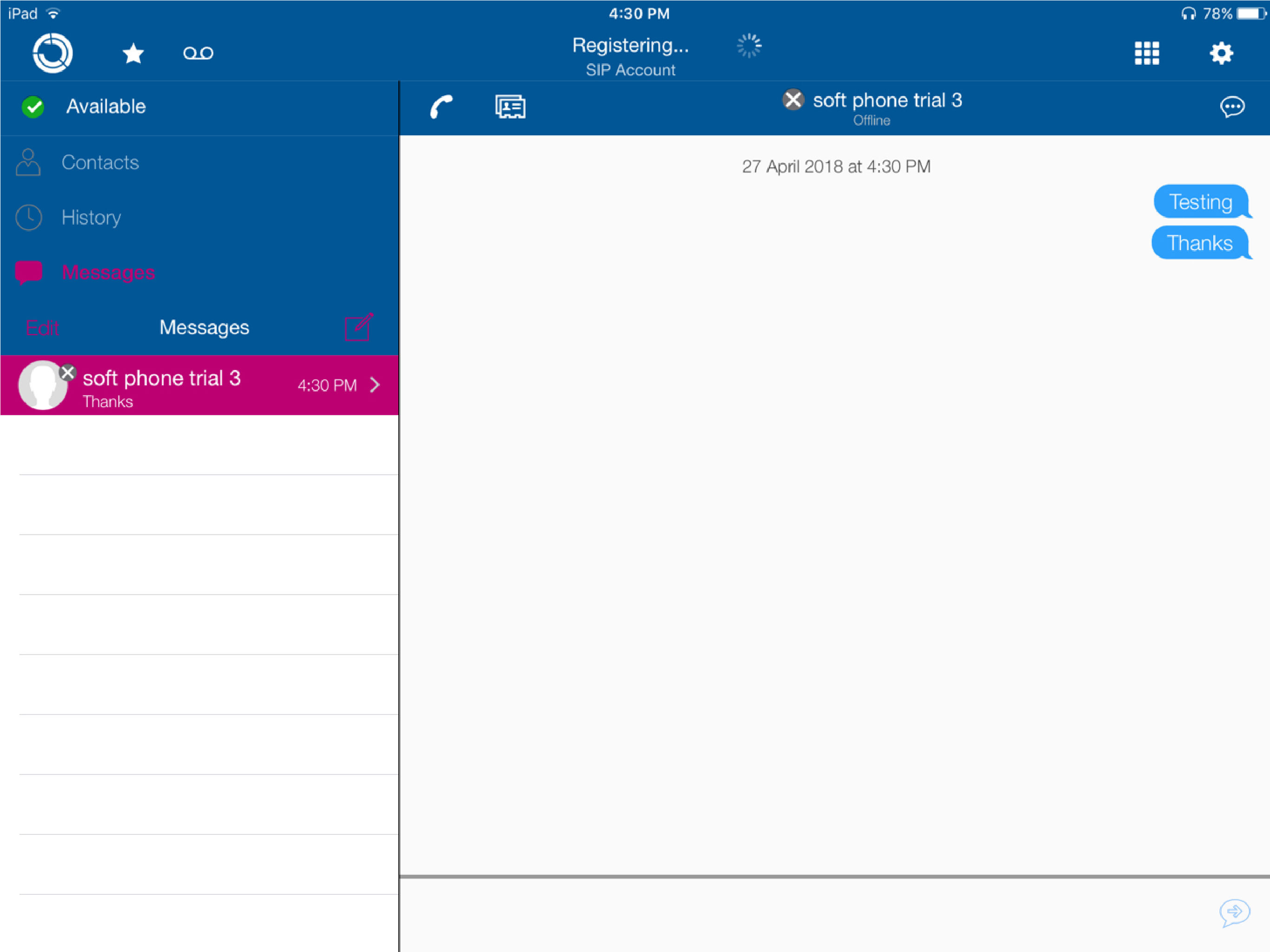Click the Contacts person icon

click(28, 163)
